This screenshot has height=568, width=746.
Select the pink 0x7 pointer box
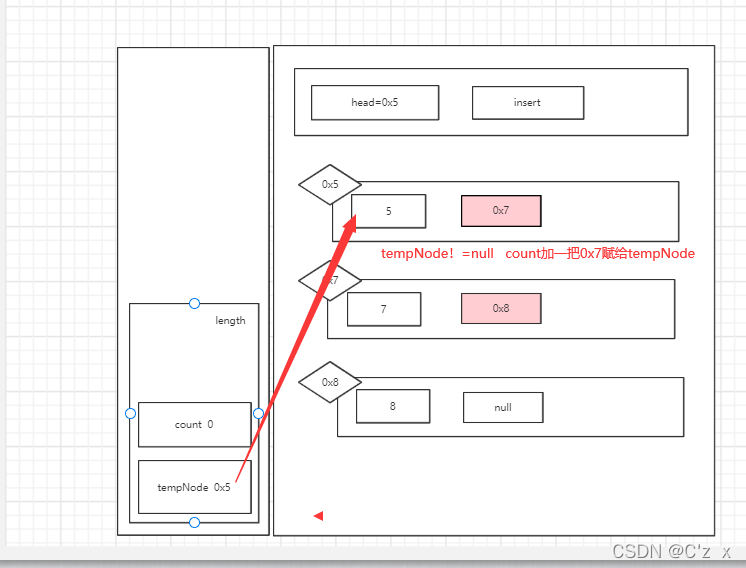(501, 211)
